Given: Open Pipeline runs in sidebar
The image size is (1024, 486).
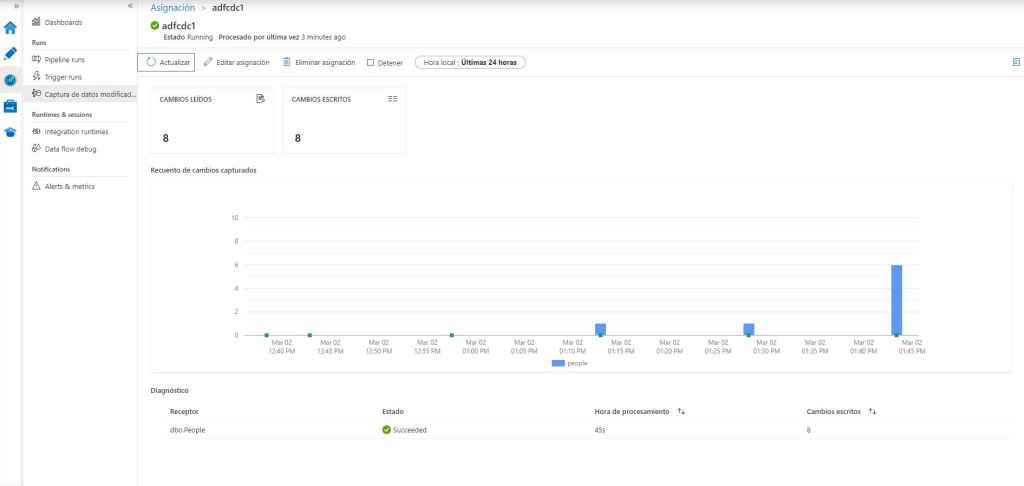Looking at the screenshot, I should coord(63,60).
